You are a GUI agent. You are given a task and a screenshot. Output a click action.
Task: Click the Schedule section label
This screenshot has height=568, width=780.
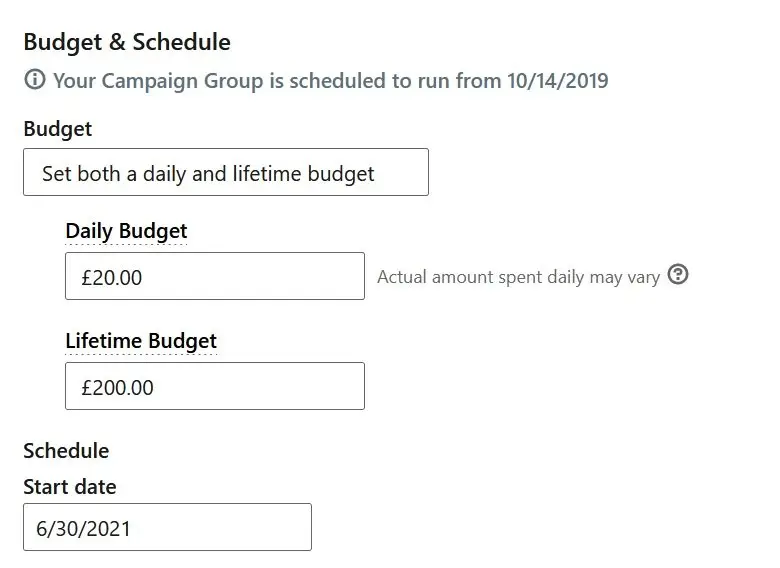[66, 451]
